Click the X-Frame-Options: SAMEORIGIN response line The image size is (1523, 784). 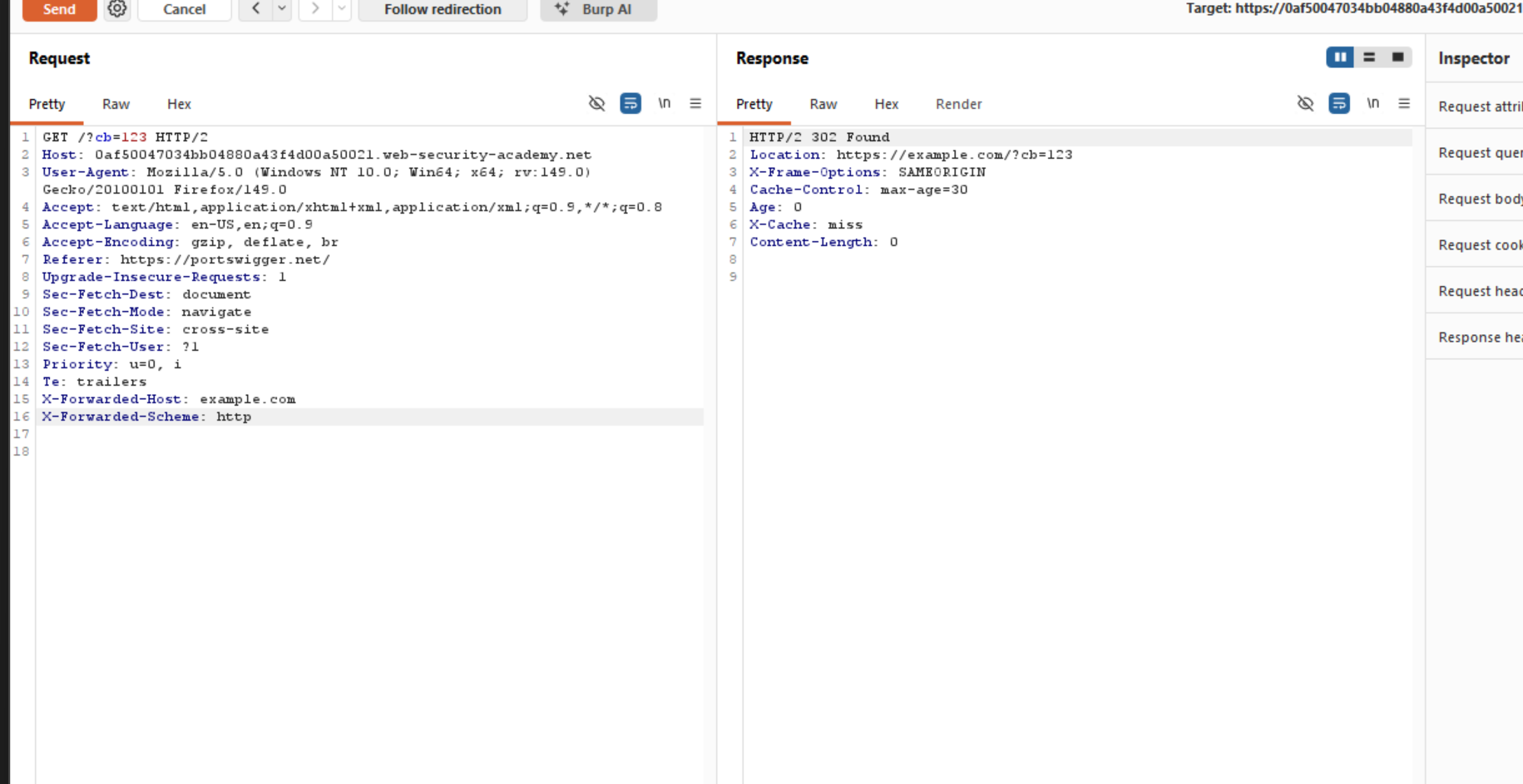click(x=868, y=172)
